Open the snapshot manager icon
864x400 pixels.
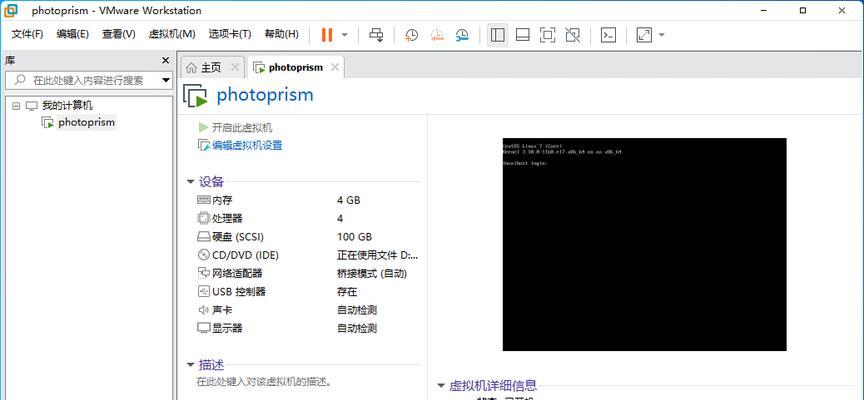tap(462, 35)
